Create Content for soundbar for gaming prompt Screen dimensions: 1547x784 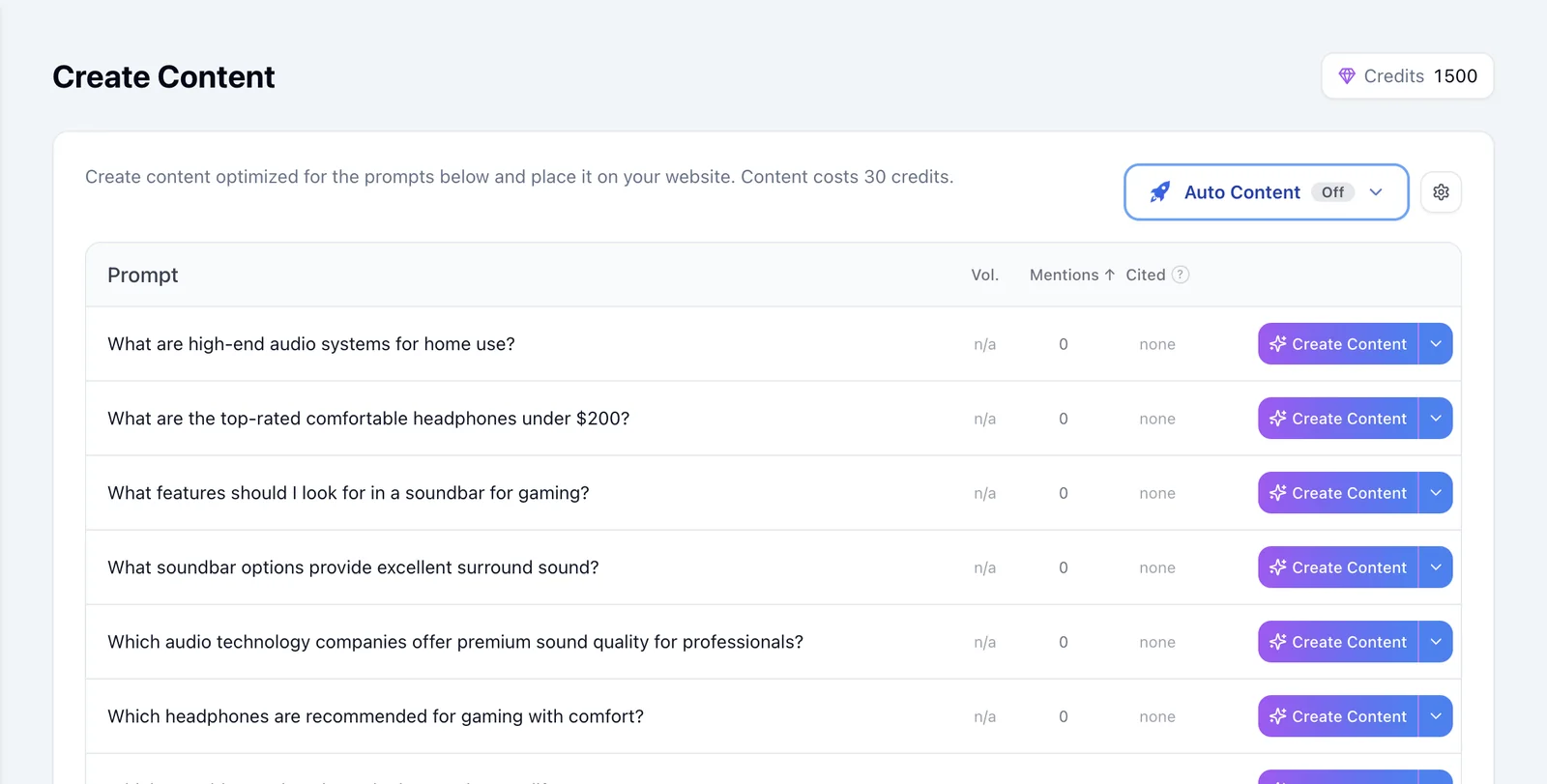tap(1338, 493)
